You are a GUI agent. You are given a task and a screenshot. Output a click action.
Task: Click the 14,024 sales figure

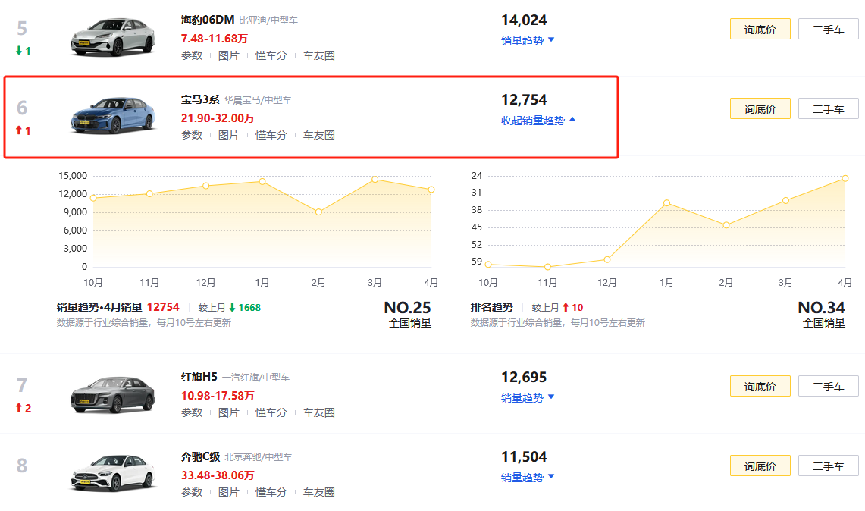click(x=524, y=20)
